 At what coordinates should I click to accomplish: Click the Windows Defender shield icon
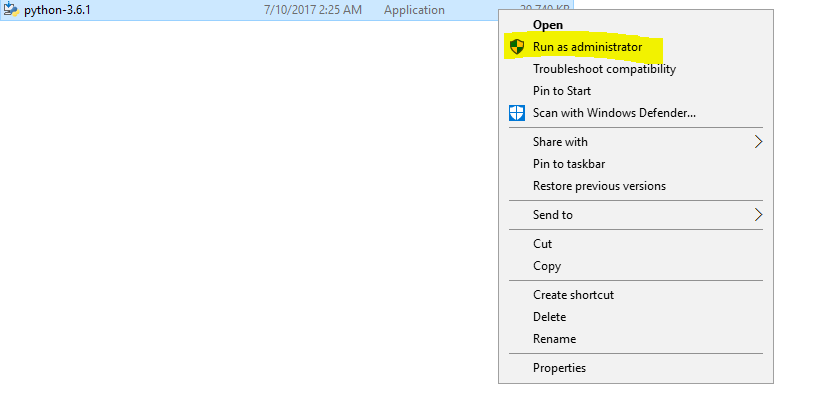[517, 113]
